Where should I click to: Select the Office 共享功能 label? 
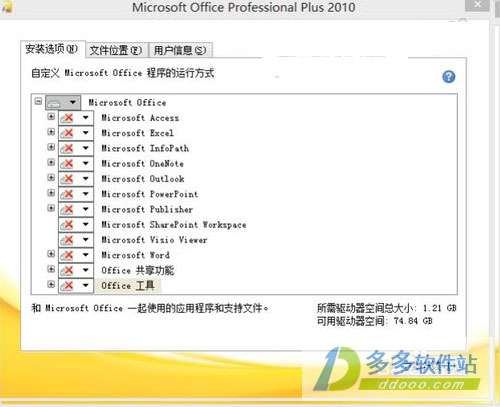pyautogui.click(x=138, y=270)
